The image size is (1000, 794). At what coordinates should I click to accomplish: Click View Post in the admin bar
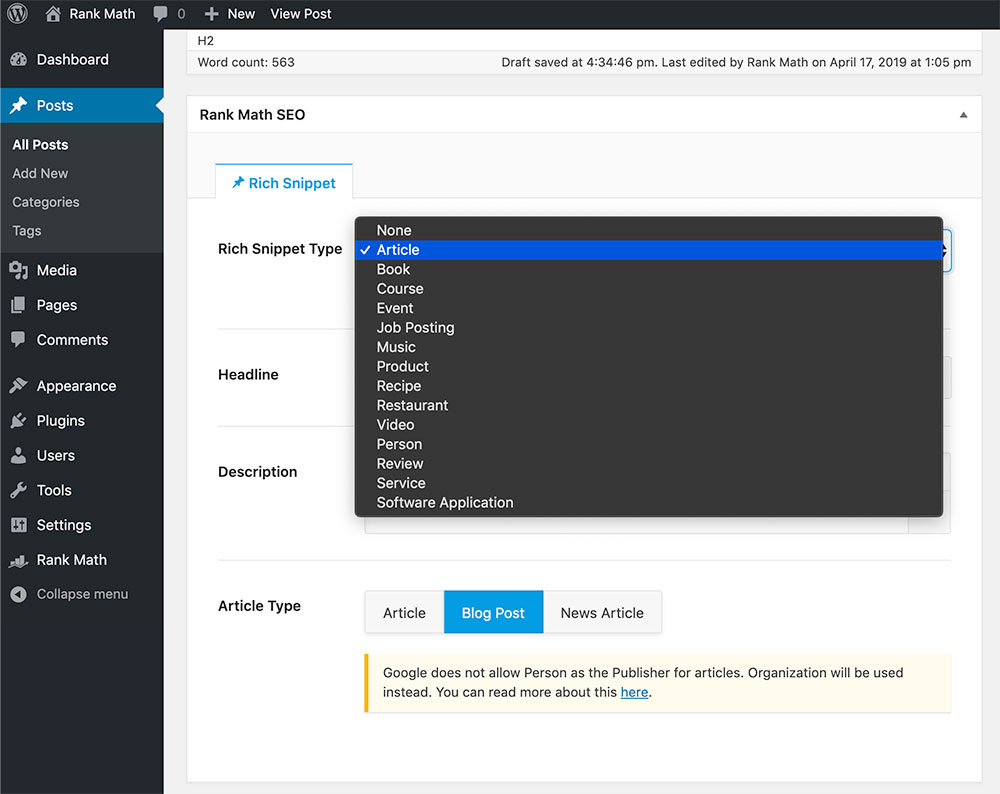[301, 14]
